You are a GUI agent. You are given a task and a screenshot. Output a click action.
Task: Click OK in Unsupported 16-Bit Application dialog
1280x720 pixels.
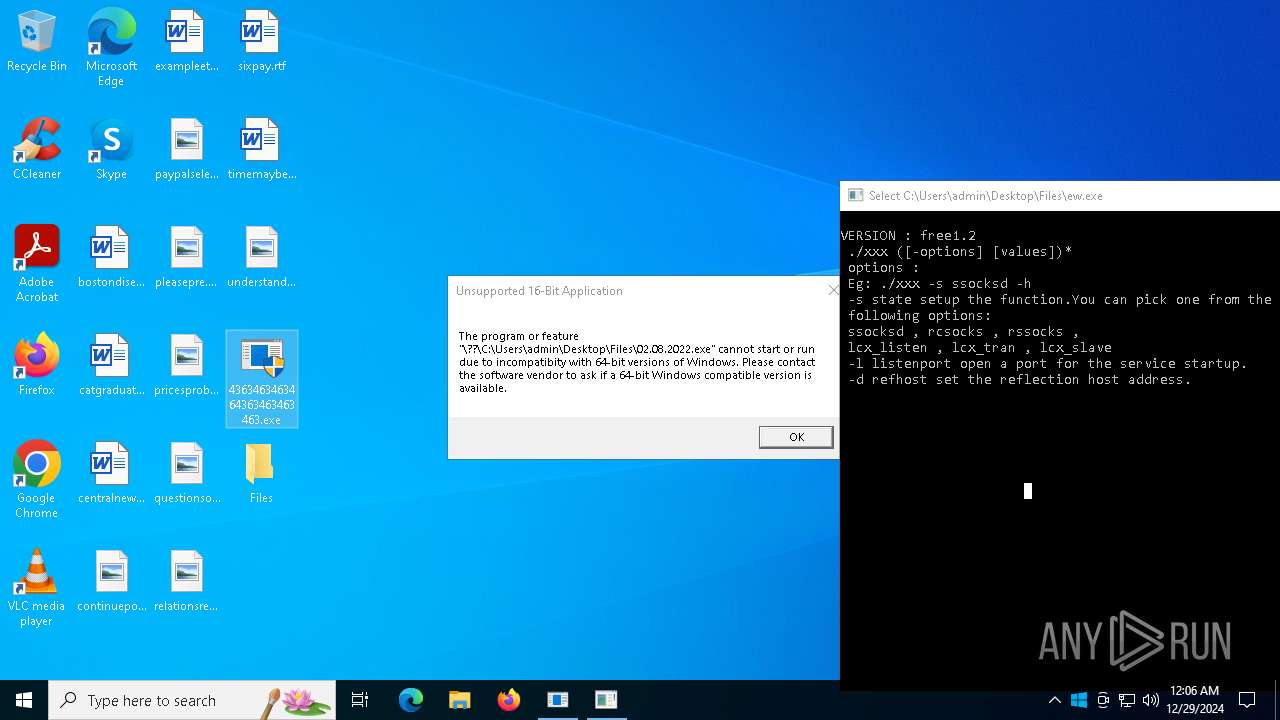coord(796,437)
